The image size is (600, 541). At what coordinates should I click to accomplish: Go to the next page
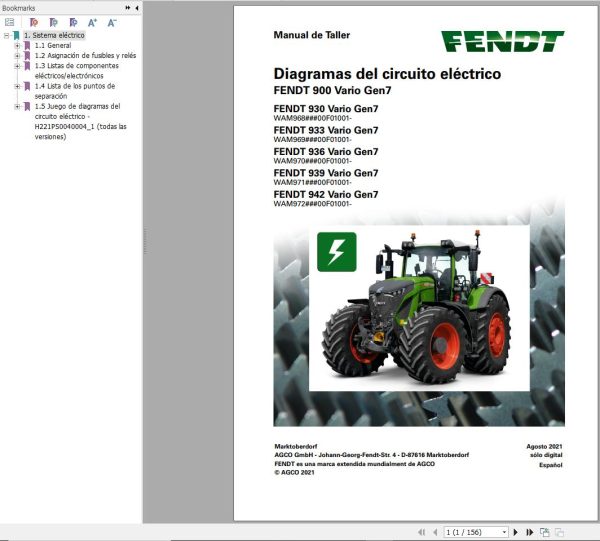tap(515, 532)
